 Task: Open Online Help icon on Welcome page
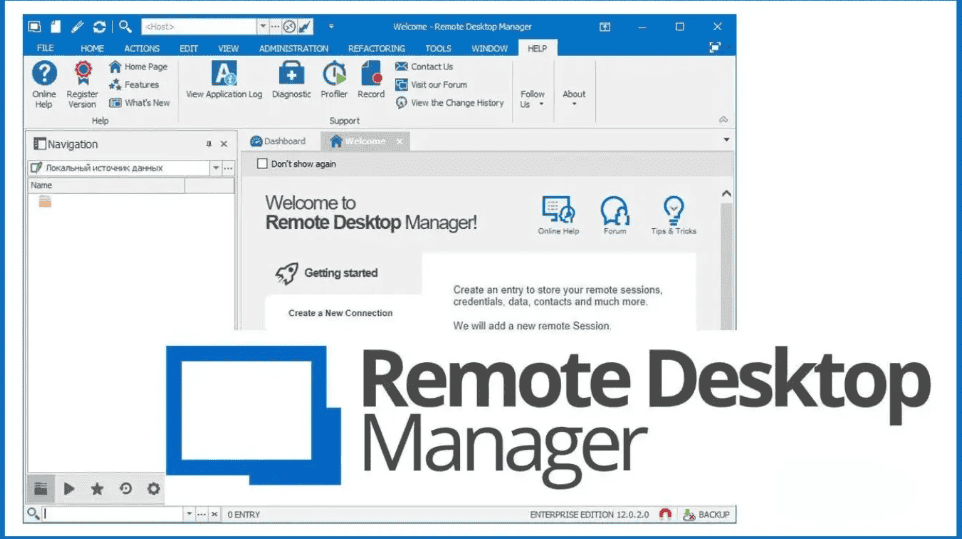[558, 215]
